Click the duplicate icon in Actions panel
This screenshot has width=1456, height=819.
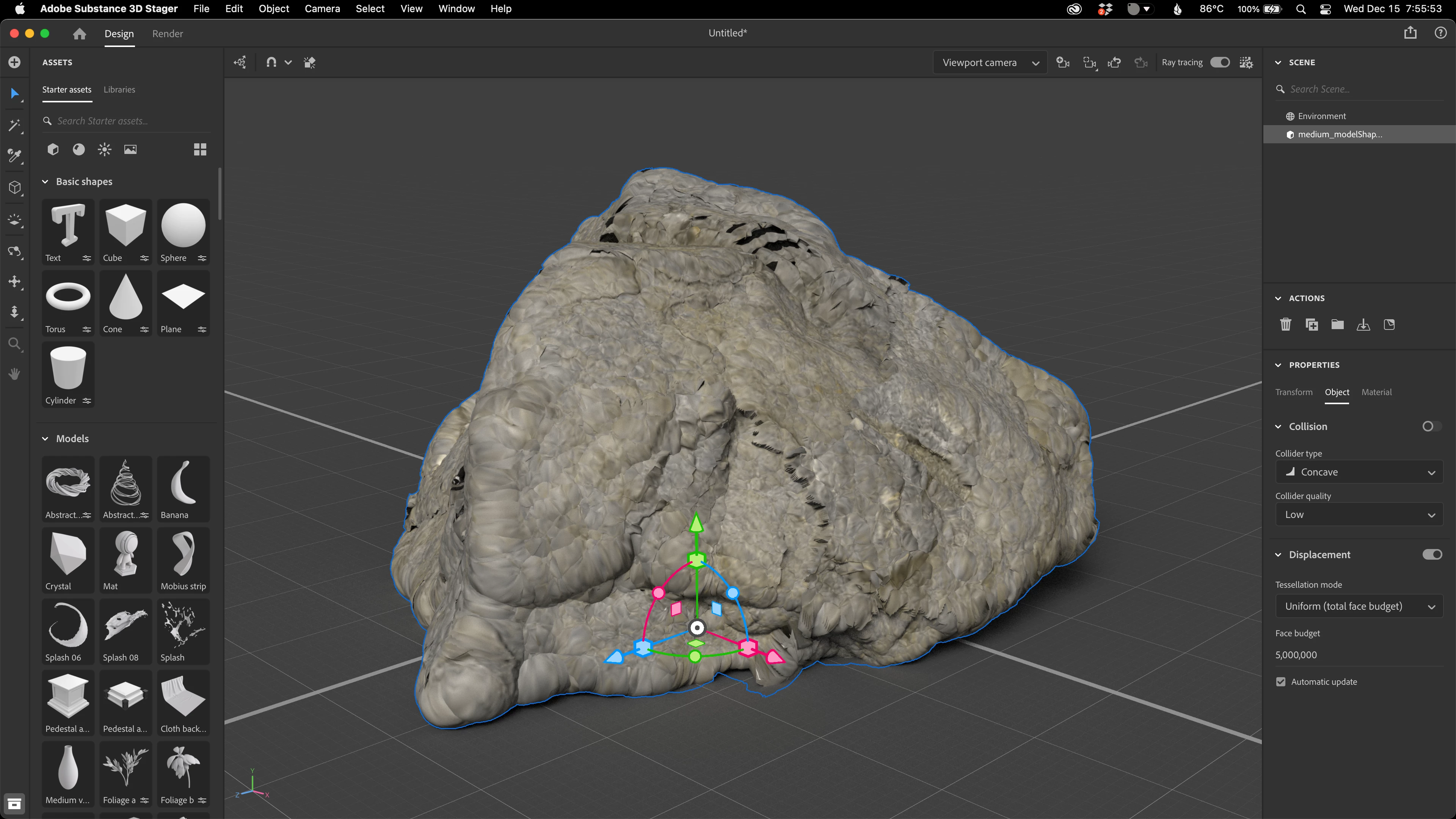[x=1311, y=325]
